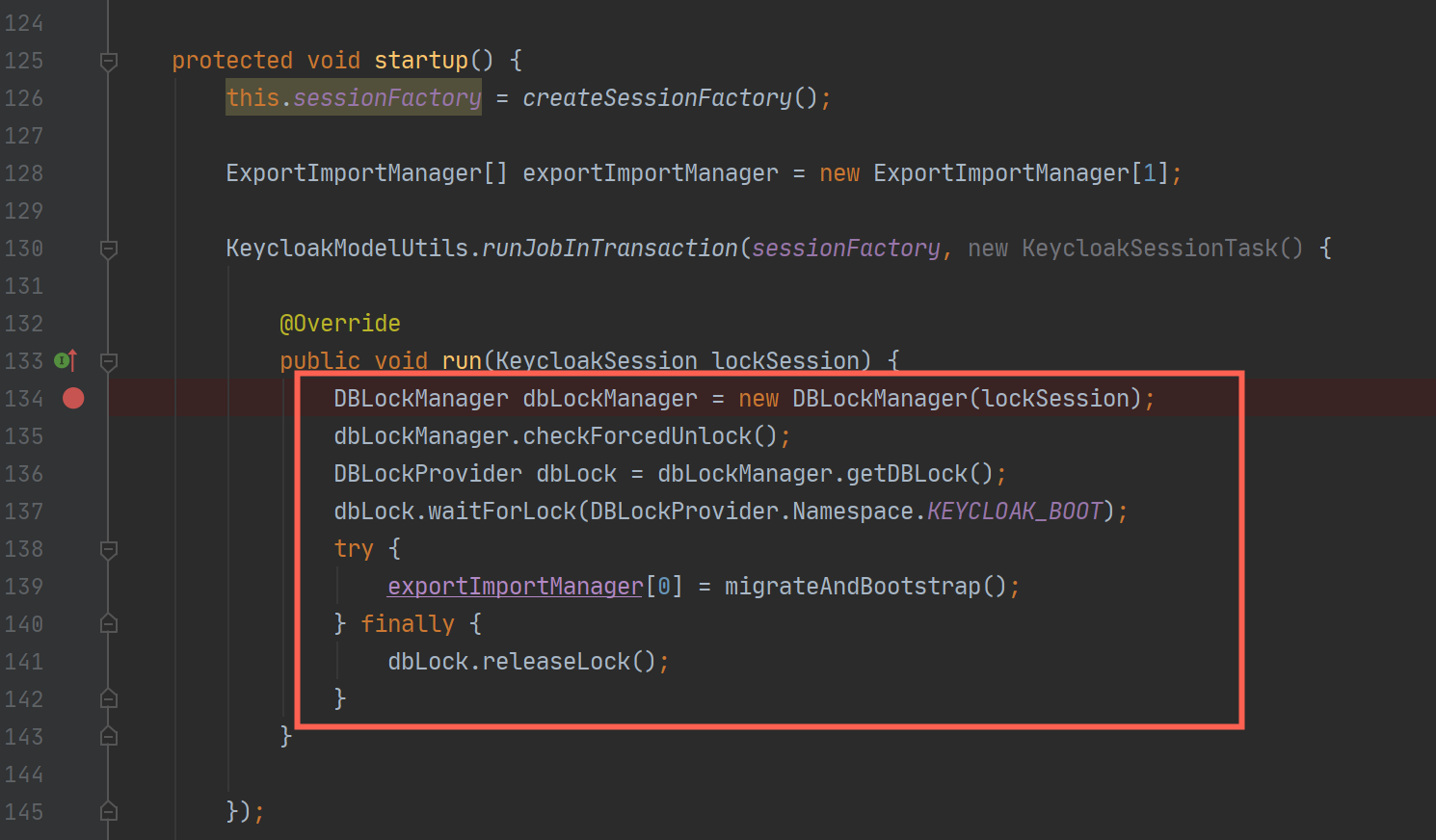Click the createSessionFactory method call
Viewport: 1436px width, 840px height.
656,98
